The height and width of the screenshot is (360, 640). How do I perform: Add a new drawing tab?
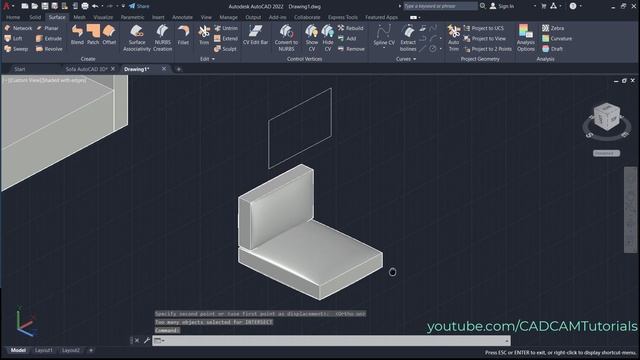178,69
